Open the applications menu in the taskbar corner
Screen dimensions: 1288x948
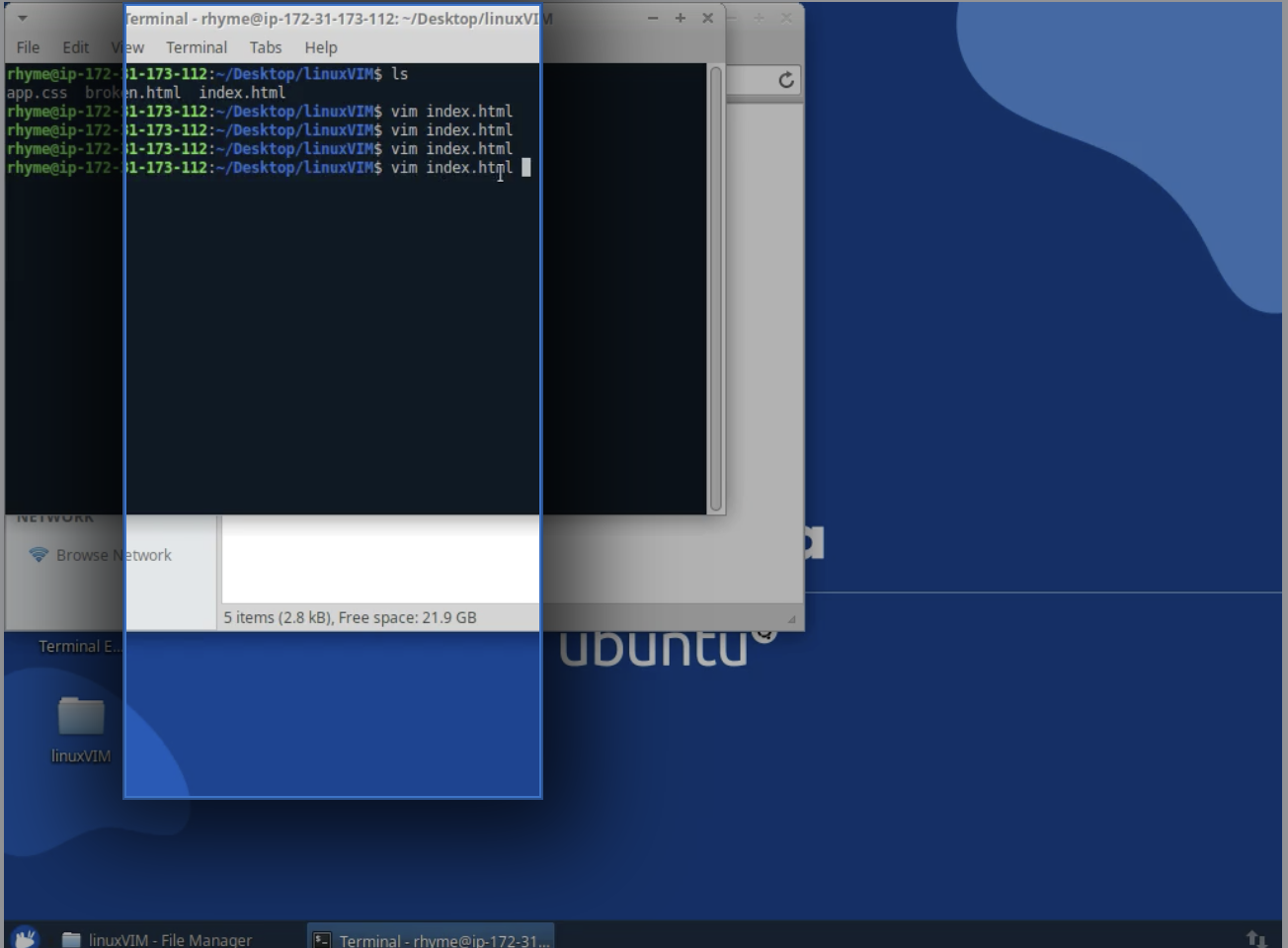(x=22, y=938)
